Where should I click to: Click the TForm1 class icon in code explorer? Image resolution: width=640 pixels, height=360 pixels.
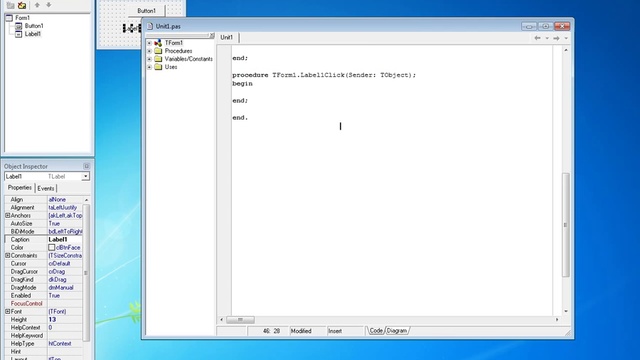point(158,43)
